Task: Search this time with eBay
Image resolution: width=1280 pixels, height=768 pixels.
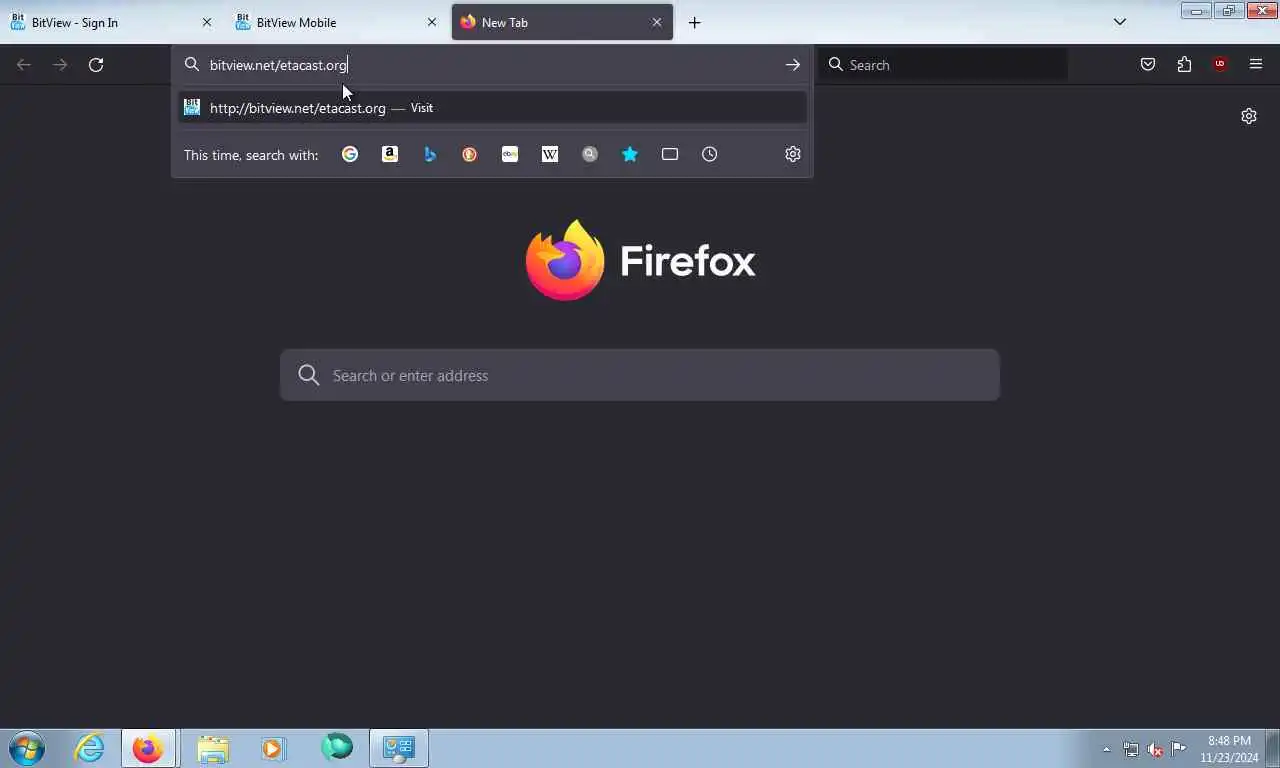Action: (510, 154)
